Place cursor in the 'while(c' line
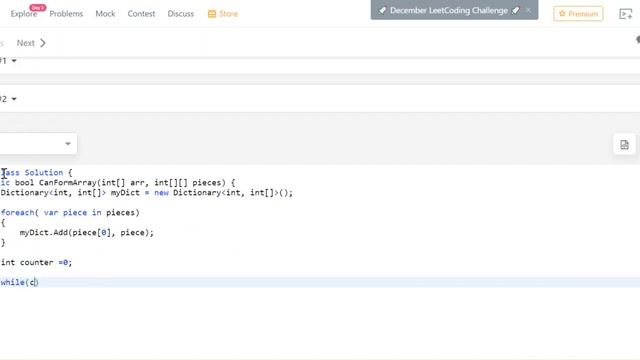The width and height of the screenshot is (640, 360). pyautogui.click(x=19, y=282)
